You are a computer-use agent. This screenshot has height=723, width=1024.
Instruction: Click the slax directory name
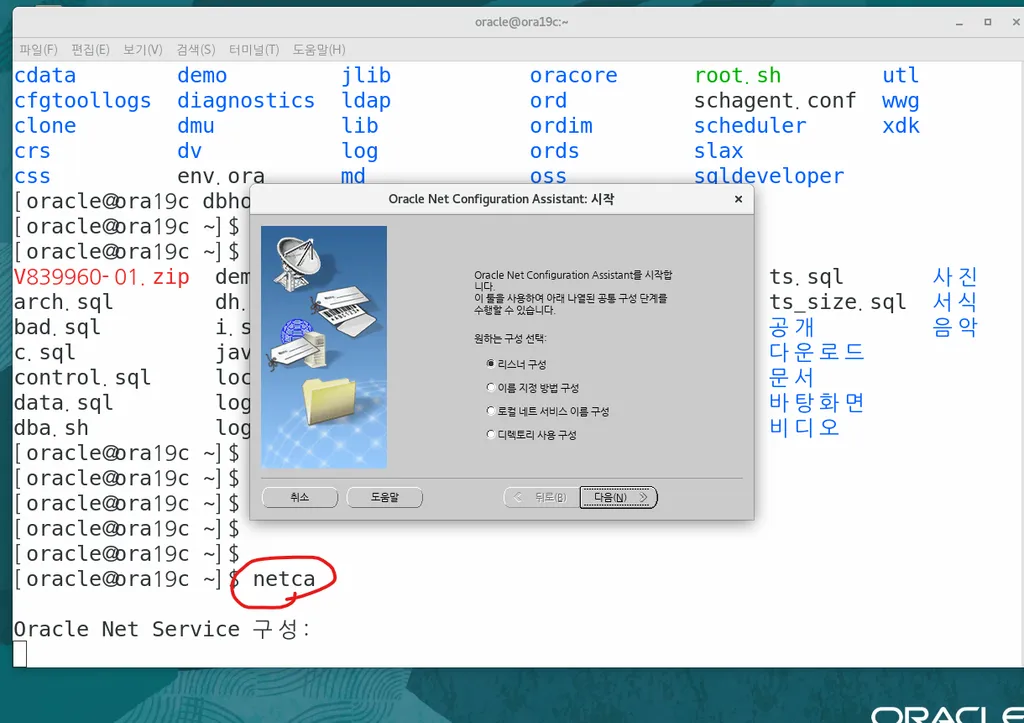click(x=718, y=151)
